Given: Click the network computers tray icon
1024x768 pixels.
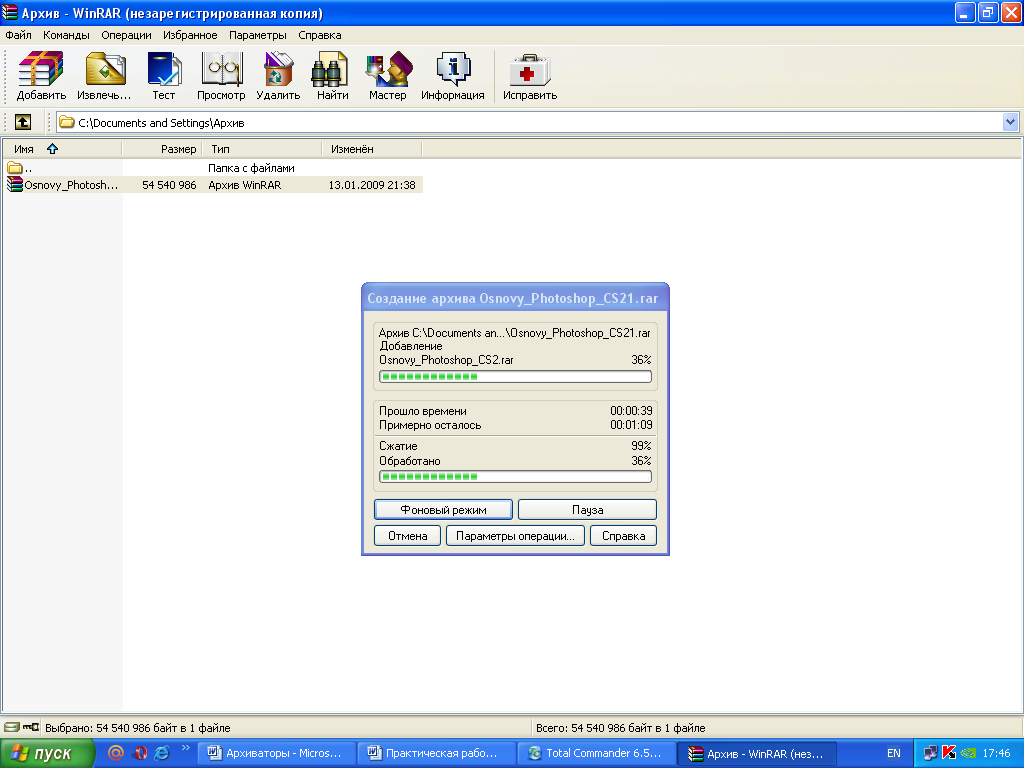Looking at the screenshot, I should coord(931,753).
